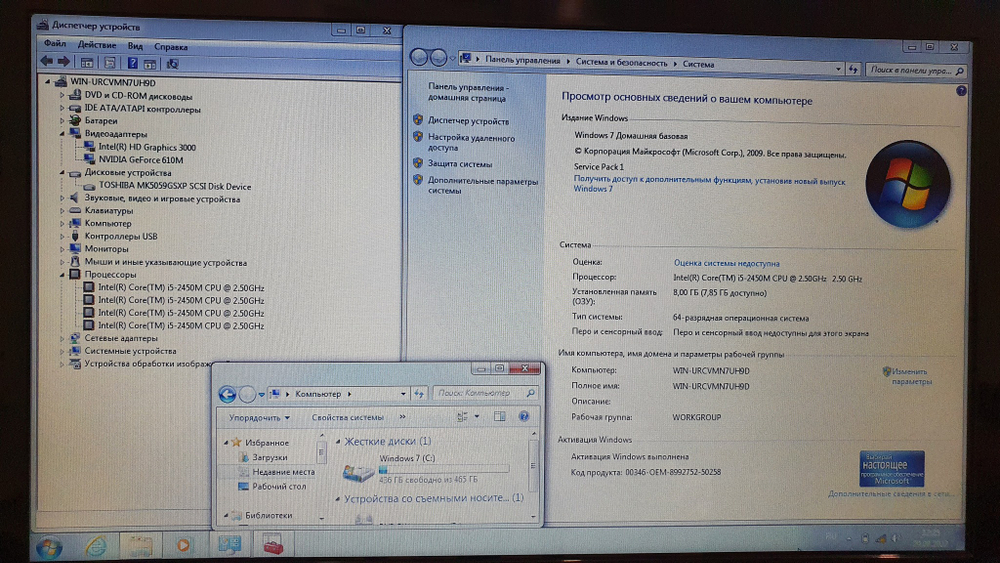Click Изменить параметры link
Viewport: 1000px width, 563px height.
click(x=911, y=376)
